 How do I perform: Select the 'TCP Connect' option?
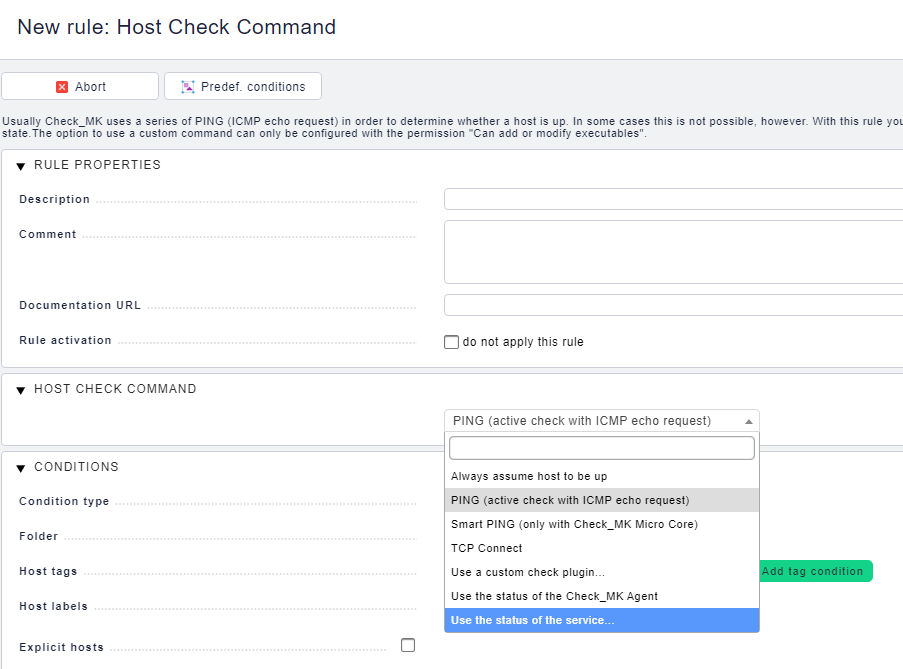pos(486,547)
